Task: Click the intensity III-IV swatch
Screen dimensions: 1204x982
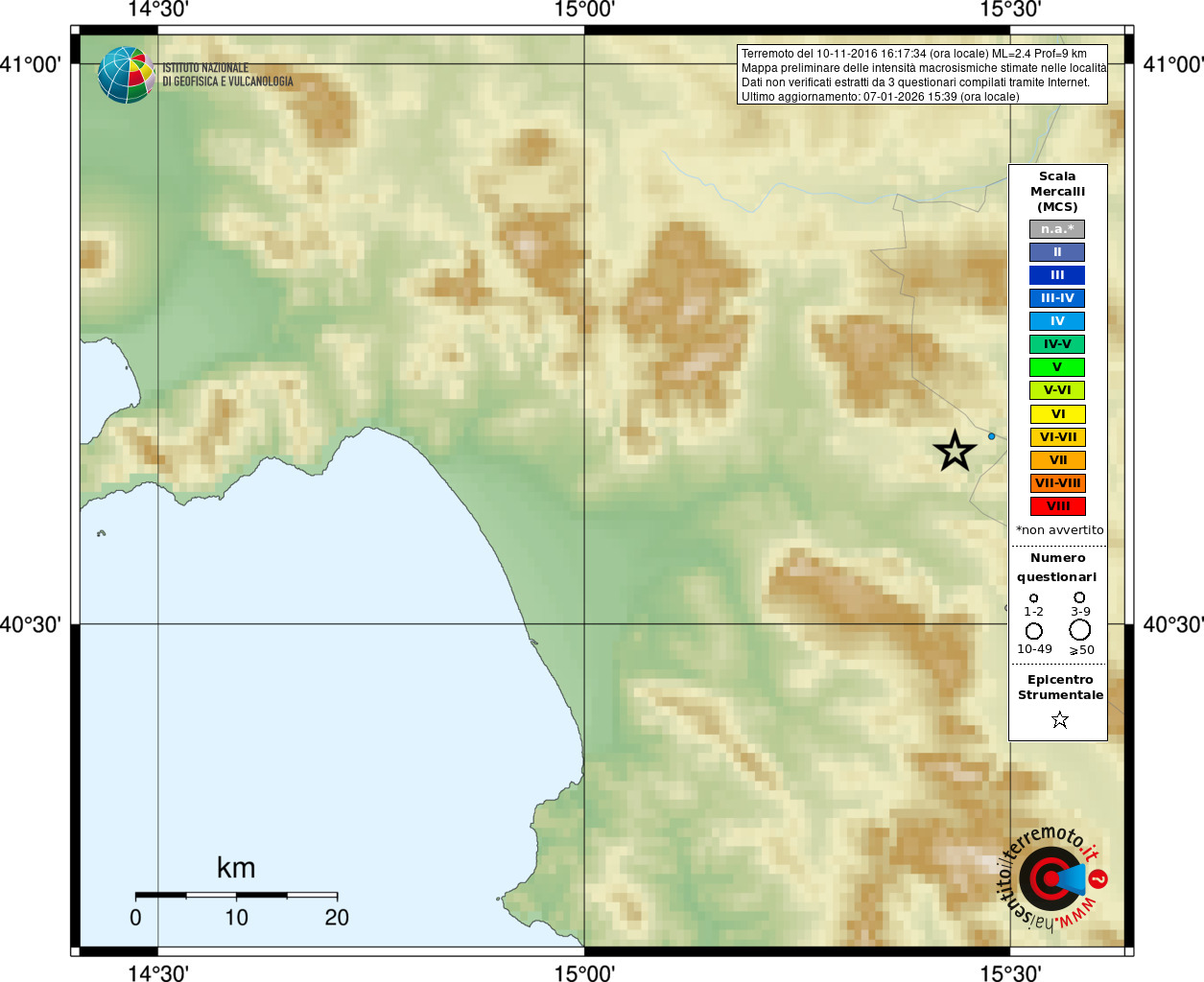Action: tap(1057, 298)
